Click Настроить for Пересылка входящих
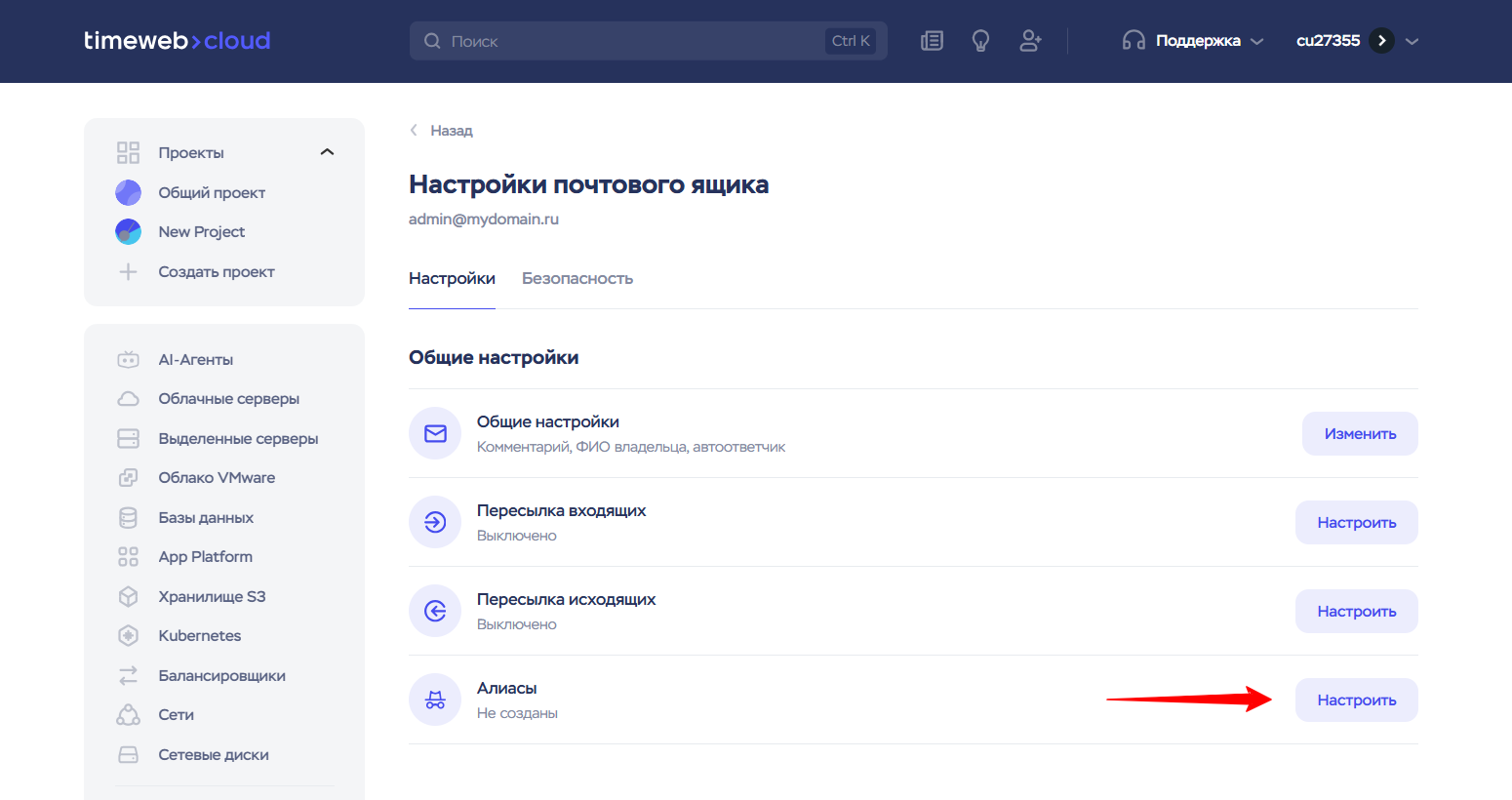The height and width of the screenshot is (800, 1512). pos(1356,522)
